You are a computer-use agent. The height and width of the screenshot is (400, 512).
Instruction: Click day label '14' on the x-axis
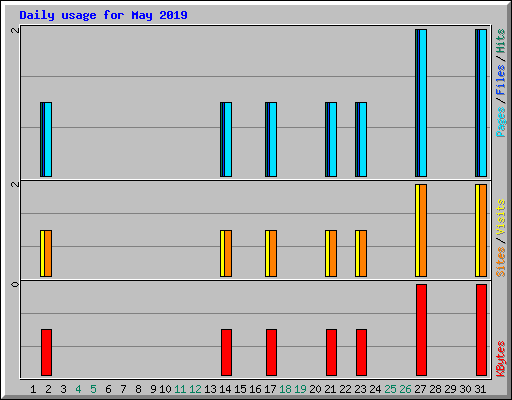tap(225, 389)
